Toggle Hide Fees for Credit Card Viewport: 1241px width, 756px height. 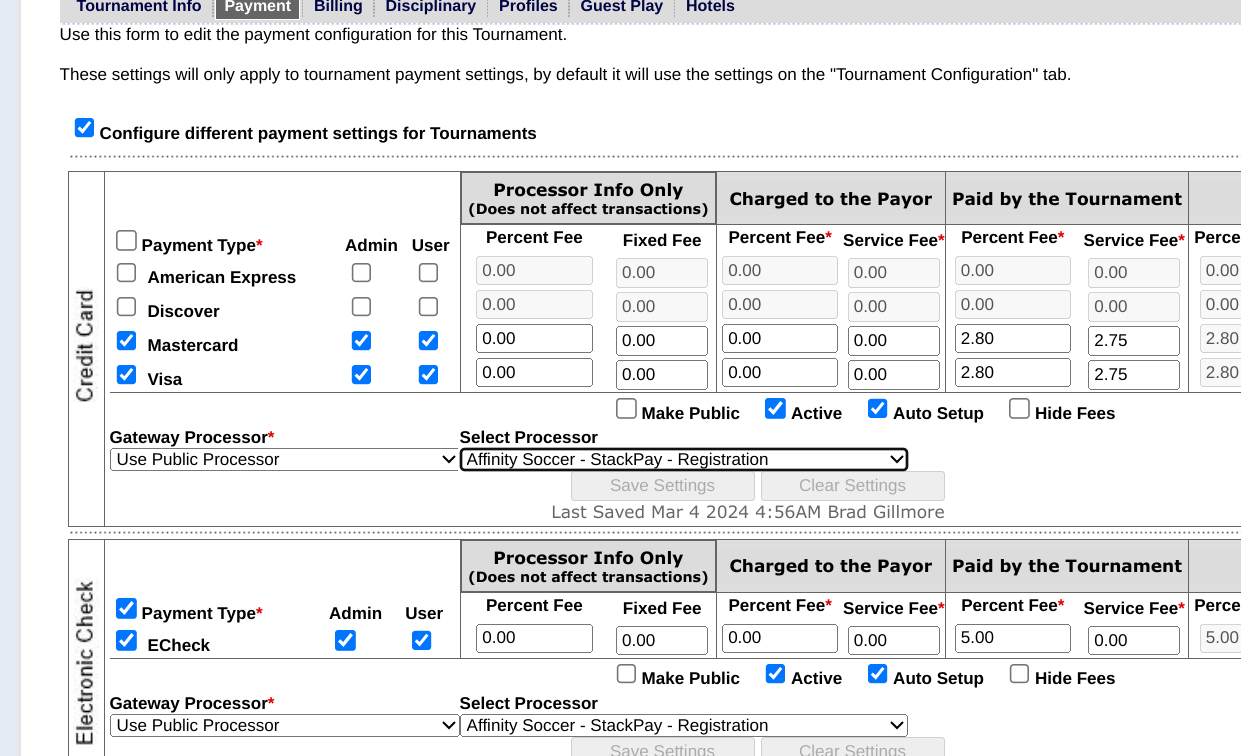point(1019,409)
